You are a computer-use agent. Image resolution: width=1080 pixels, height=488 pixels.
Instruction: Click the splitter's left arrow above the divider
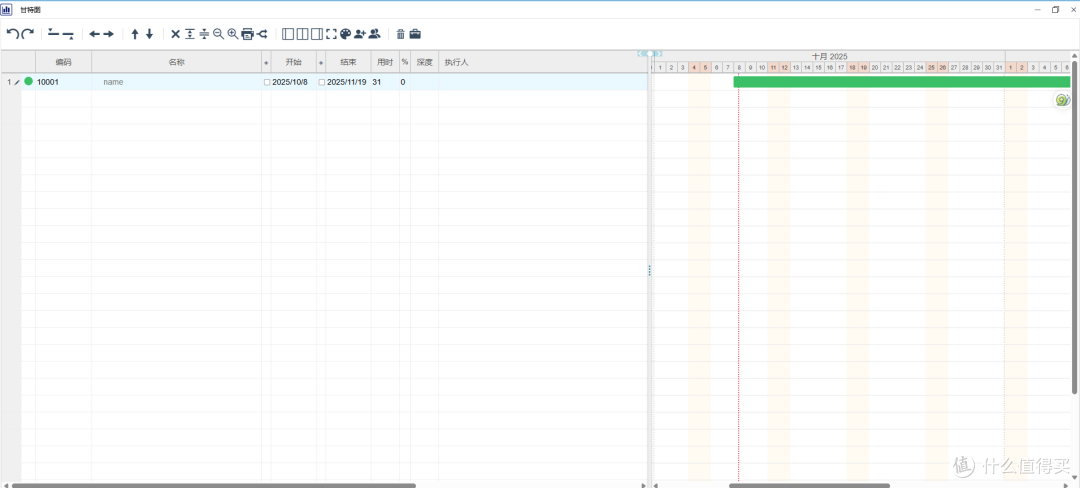[x=641, y=53]
